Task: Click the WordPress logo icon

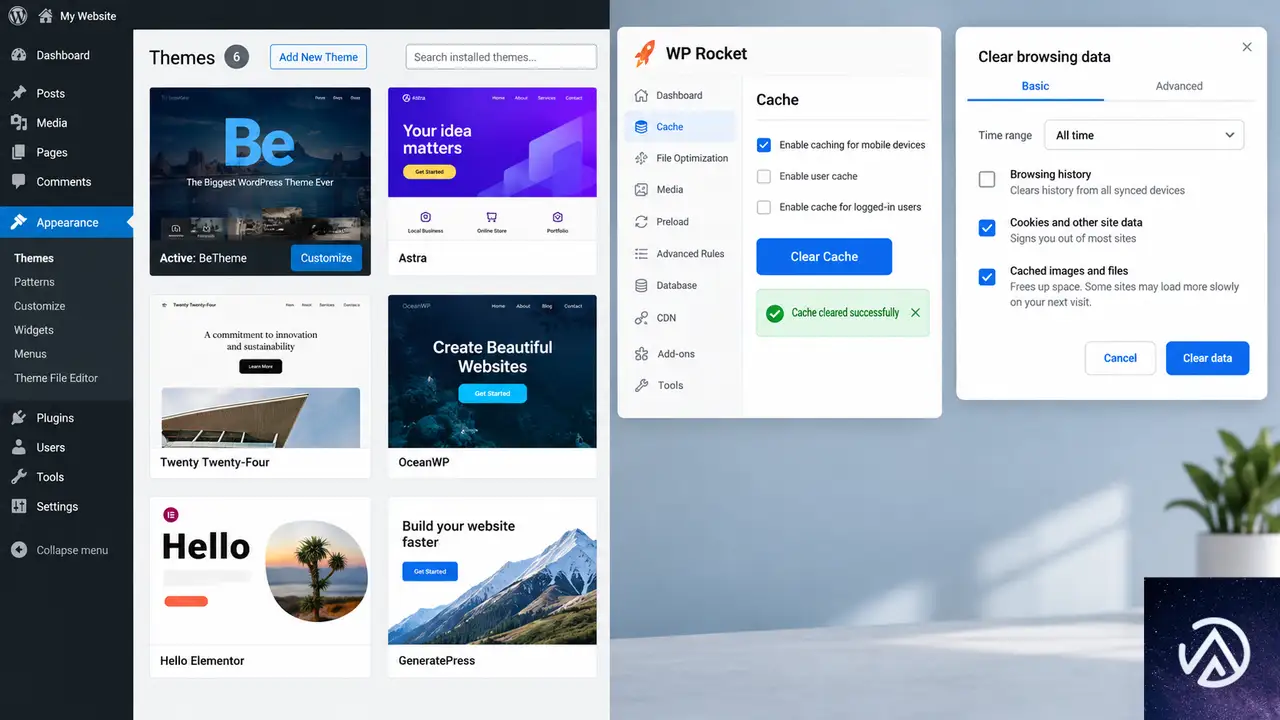Action: click(18, 16)
